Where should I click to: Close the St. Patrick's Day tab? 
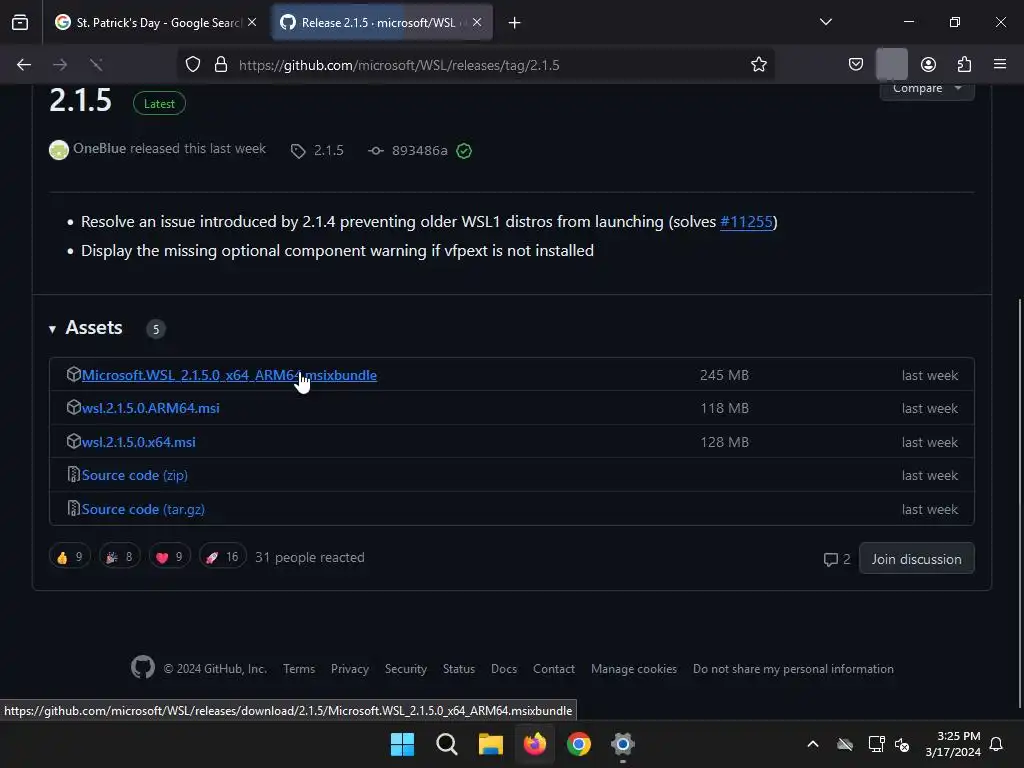[252, 22]
